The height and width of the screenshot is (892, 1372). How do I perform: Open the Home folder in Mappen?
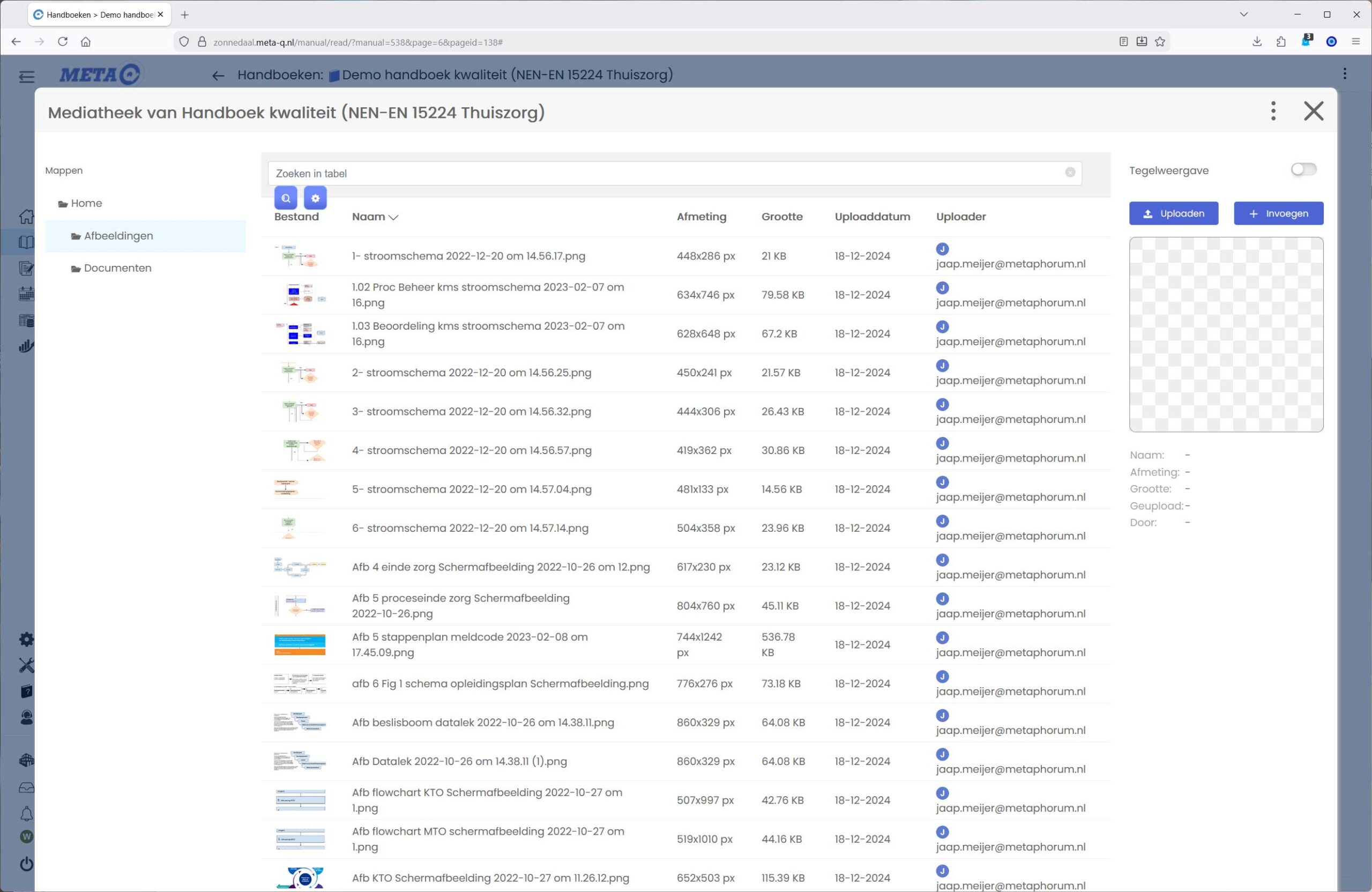pos(86,204)
